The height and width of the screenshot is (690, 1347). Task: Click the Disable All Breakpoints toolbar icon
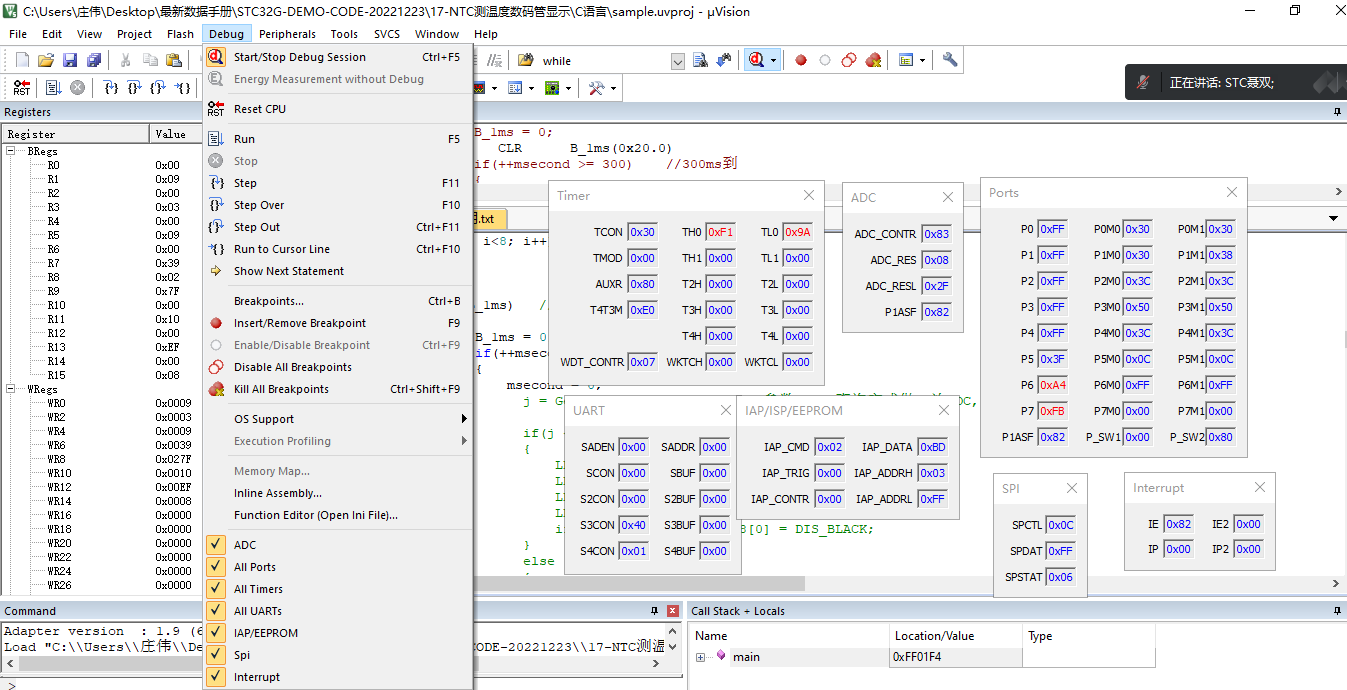click(849, 60)
